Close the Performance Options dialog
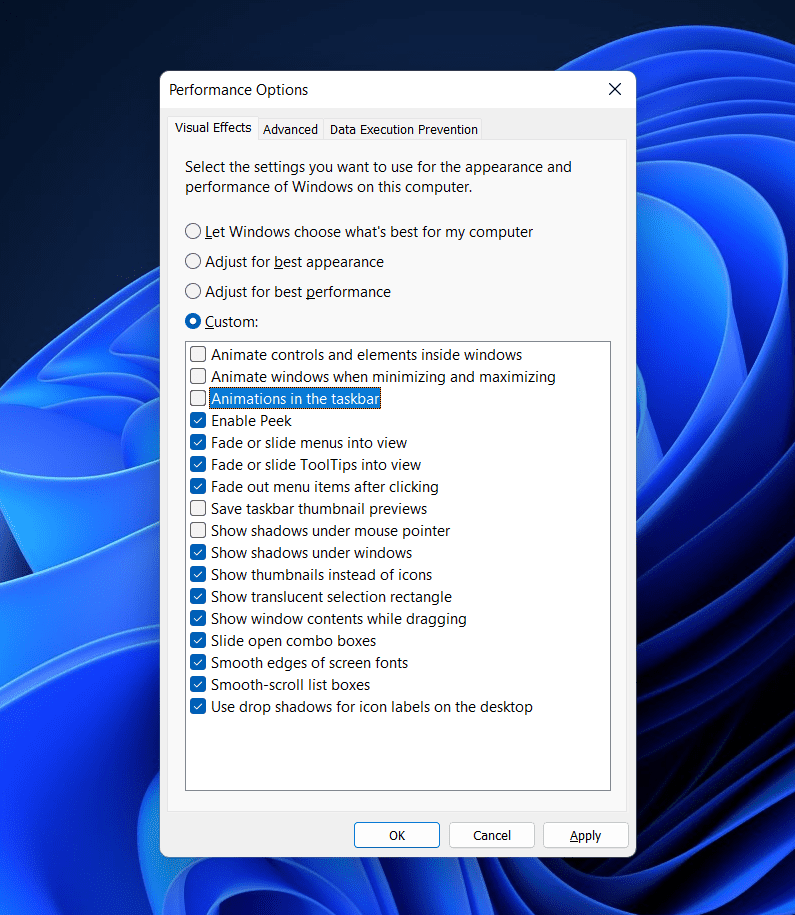Viewport: 795px width, 915px height. coord(615,90)
